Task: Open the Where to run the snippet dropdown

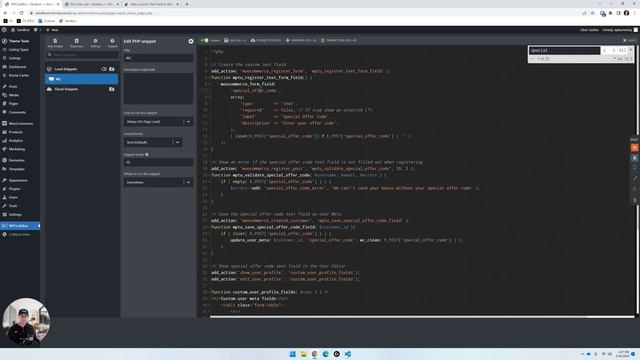Action: pyautogui.click(x=158, y=182)
